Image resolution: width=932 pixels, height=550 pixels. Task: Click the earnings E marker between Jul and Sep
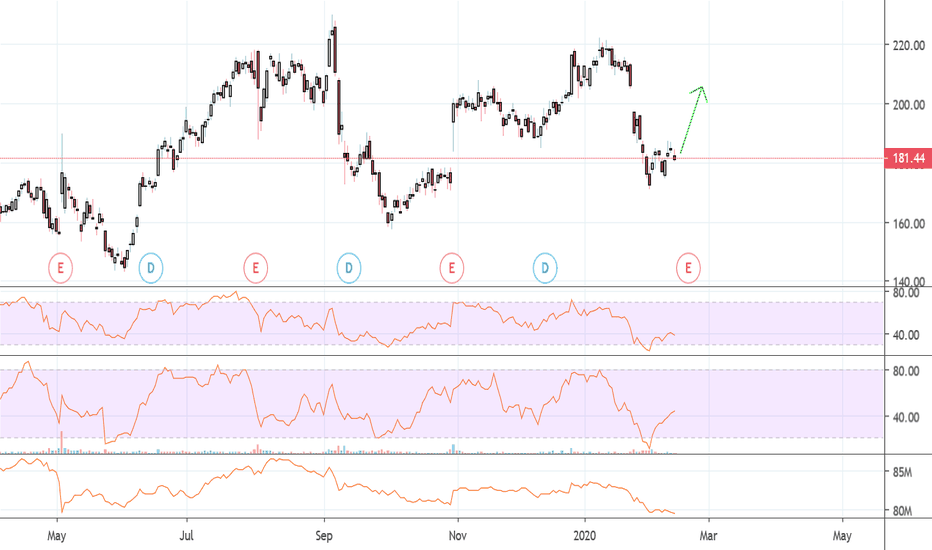pos(256,268)
